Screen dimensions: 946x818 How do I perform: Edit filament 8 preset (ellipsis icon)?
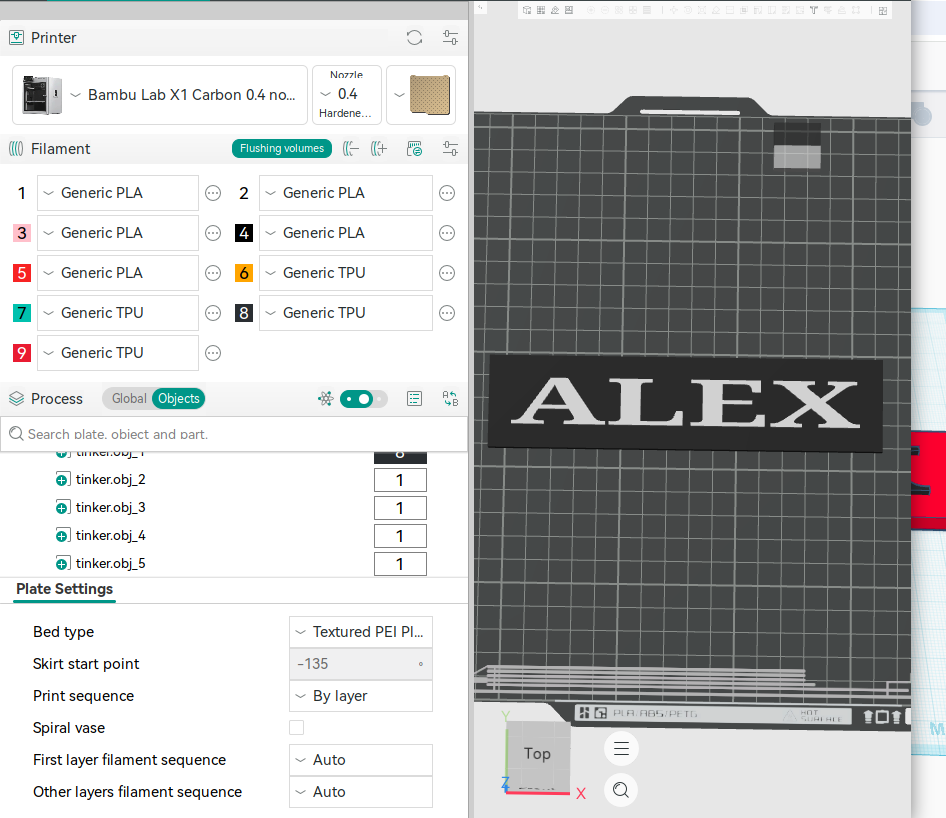tap(447, 313)
